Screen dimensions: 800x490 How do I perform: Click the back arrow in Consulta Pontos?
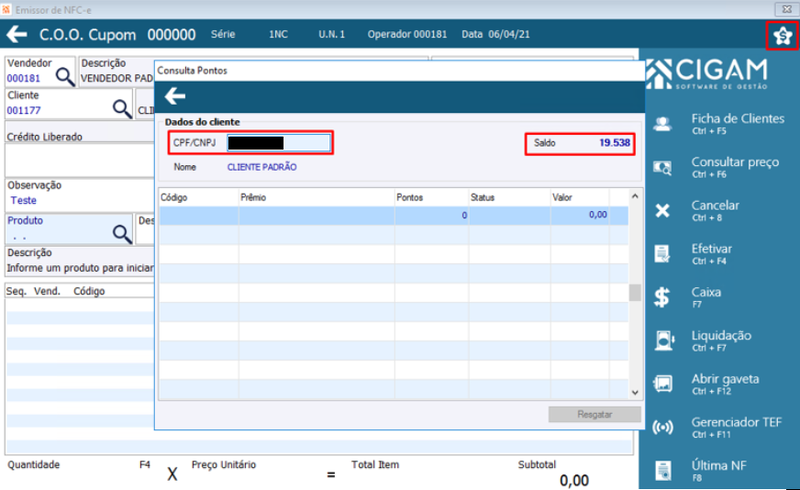175,95
